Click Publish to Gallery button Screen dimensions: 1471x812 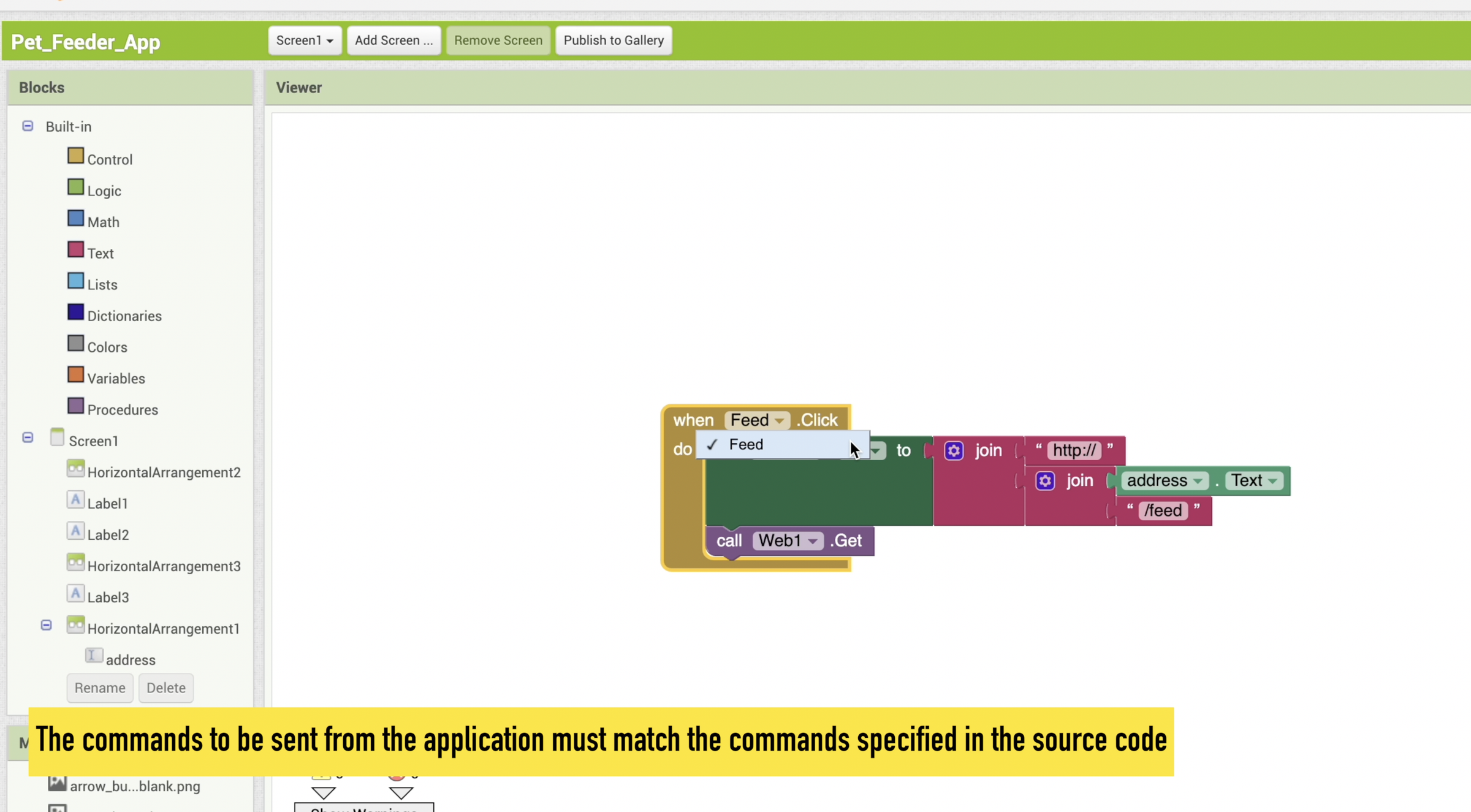point(613,40)
